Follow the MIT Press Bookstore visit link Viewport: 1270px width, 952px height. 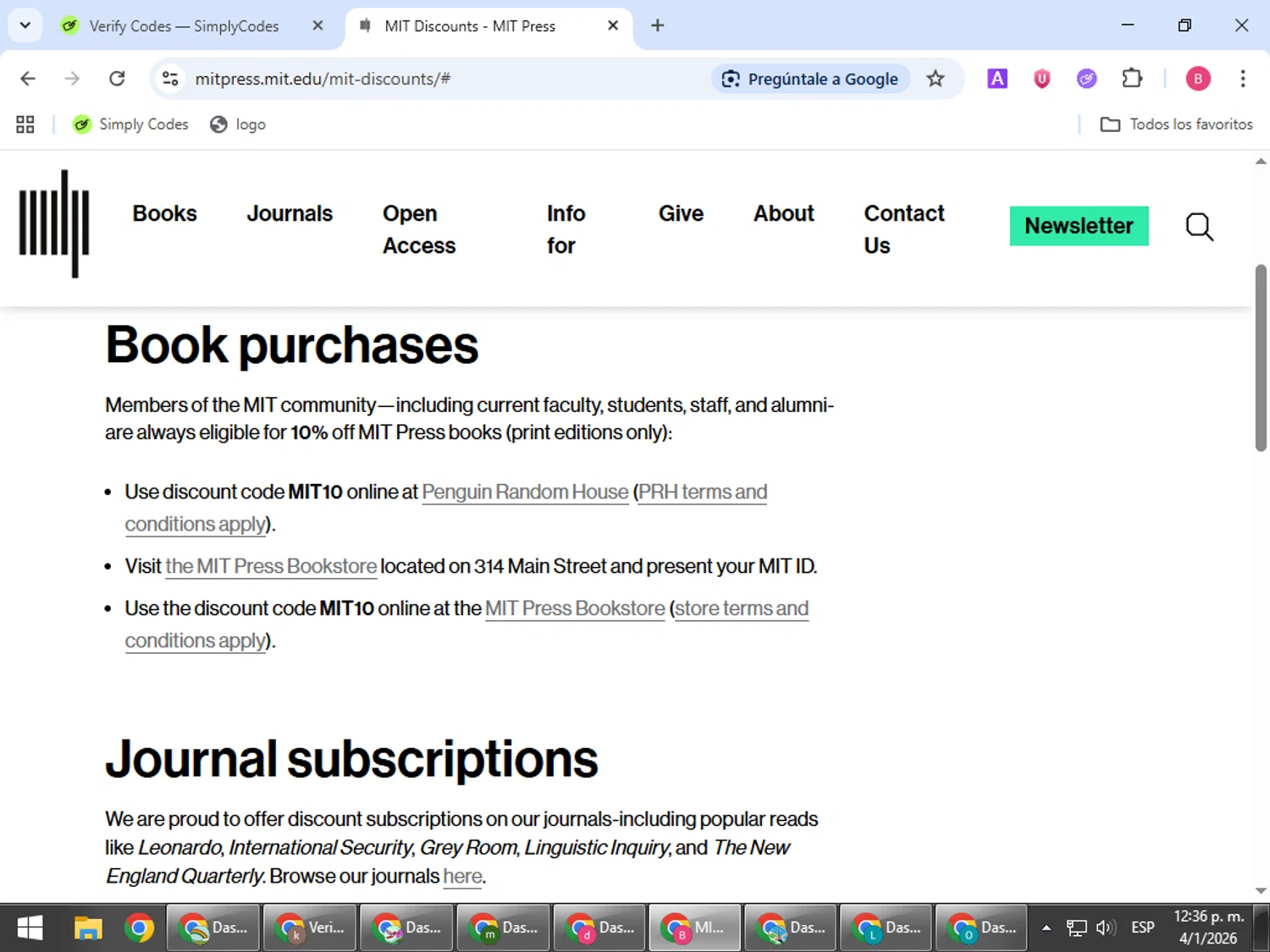[x=271, y=566]
